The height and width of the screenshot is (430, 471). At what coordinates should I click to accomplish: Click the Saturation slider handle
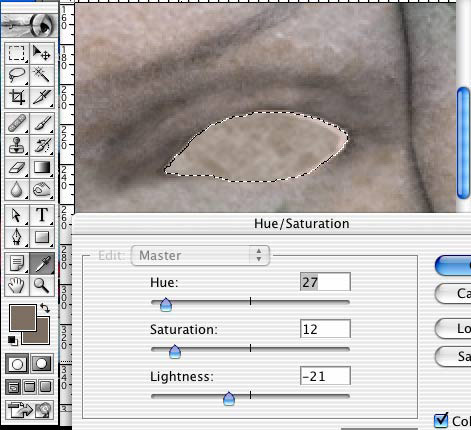[x=175, y=352]
